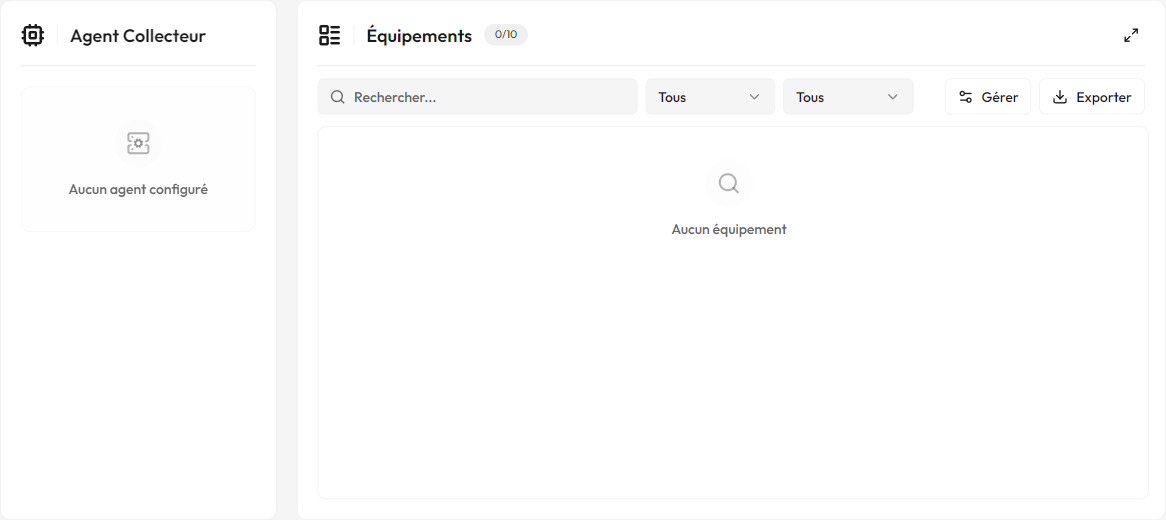Click the Équipements heading
Screen dimensions: 1166x520
[419, 36]
